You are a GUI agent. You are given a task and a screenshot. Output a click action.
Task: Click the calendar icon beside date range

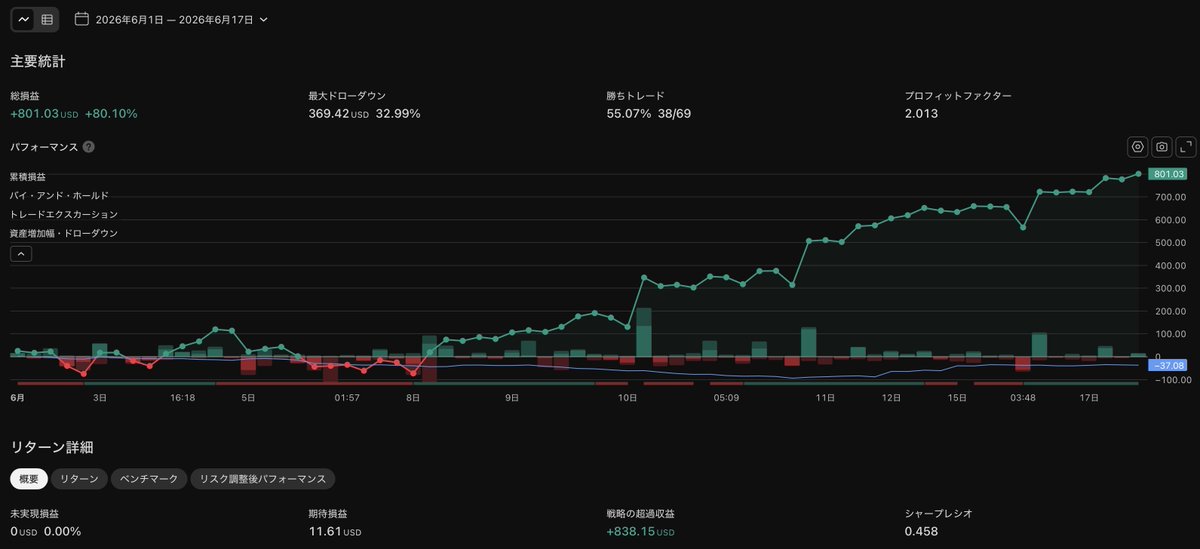tap(82, 19)
